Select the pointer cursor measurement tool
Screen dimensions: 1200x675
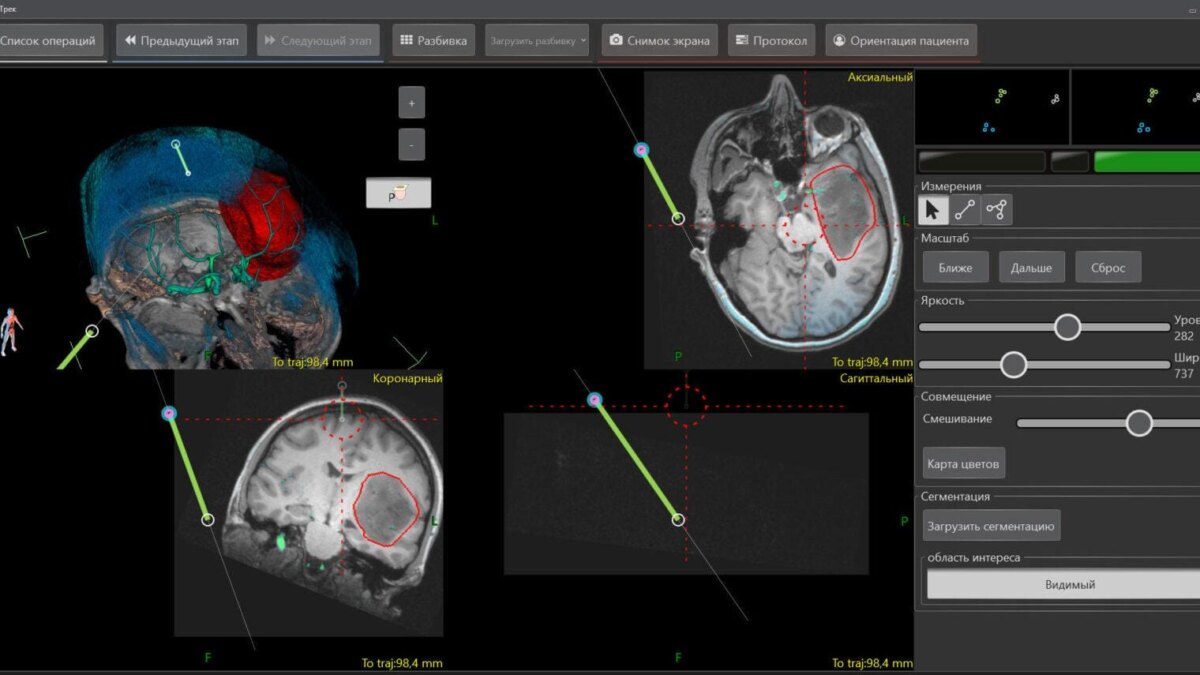[932, 209]
